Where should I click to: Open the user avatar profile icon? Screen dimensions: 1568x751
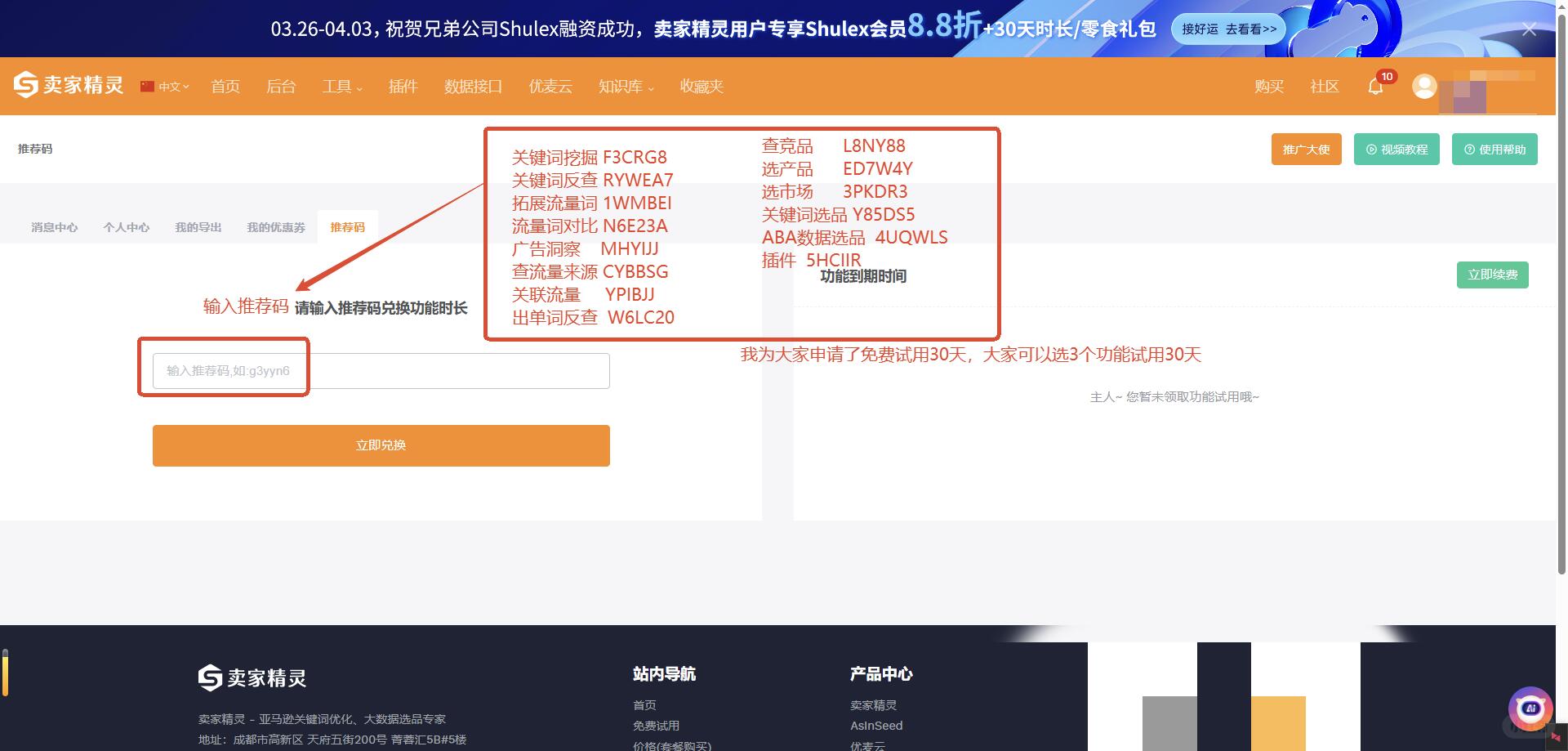click(1424, 87)
